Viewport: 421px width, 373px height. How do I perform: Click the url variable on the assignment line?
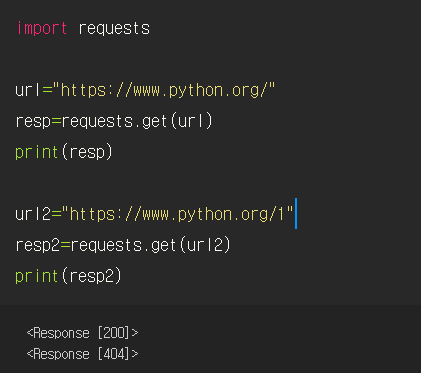pyautogui.click(x=28, y=90)
